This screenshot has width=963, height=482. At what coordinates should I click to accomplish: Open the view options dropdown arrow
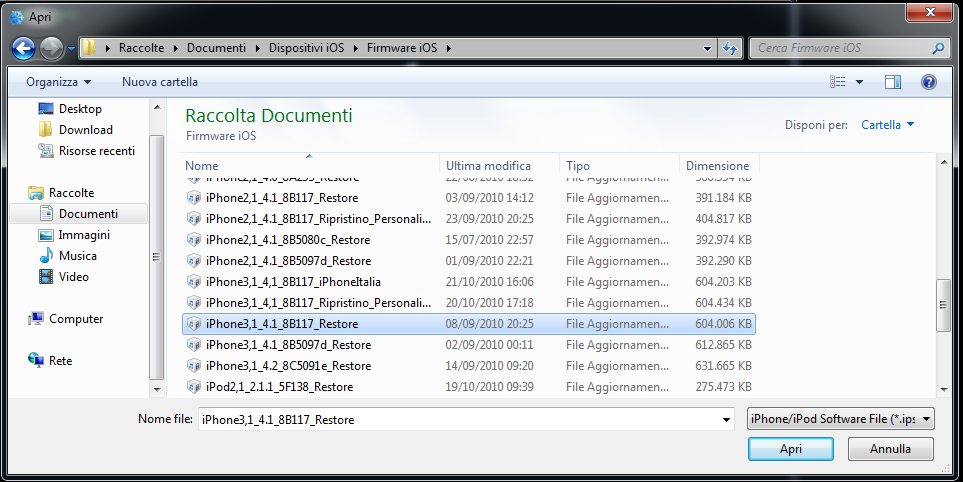tap(859, 82)
